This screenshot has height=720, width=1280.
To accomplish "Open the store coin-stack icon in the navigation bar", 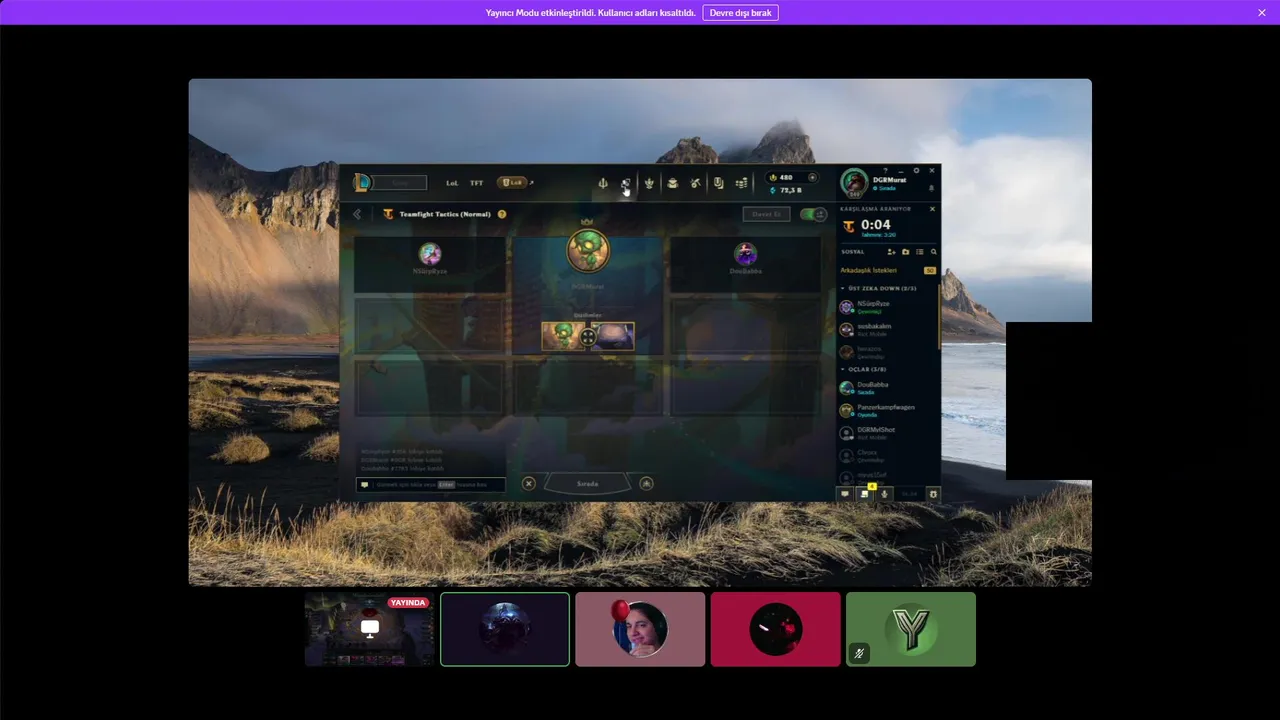I will point(742,183).
